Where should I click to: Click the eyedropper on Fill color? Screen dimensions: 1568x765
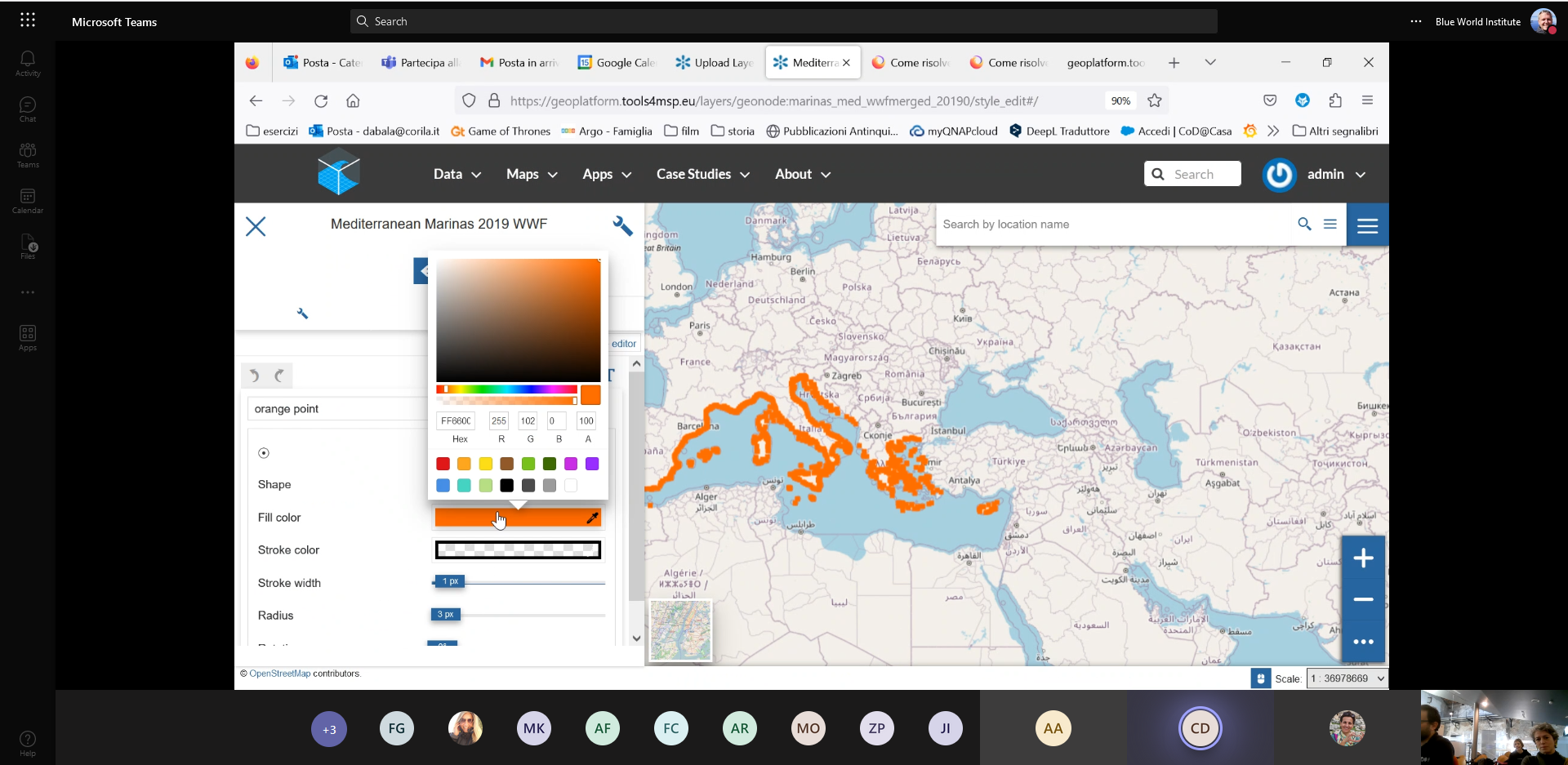point(593,518)
